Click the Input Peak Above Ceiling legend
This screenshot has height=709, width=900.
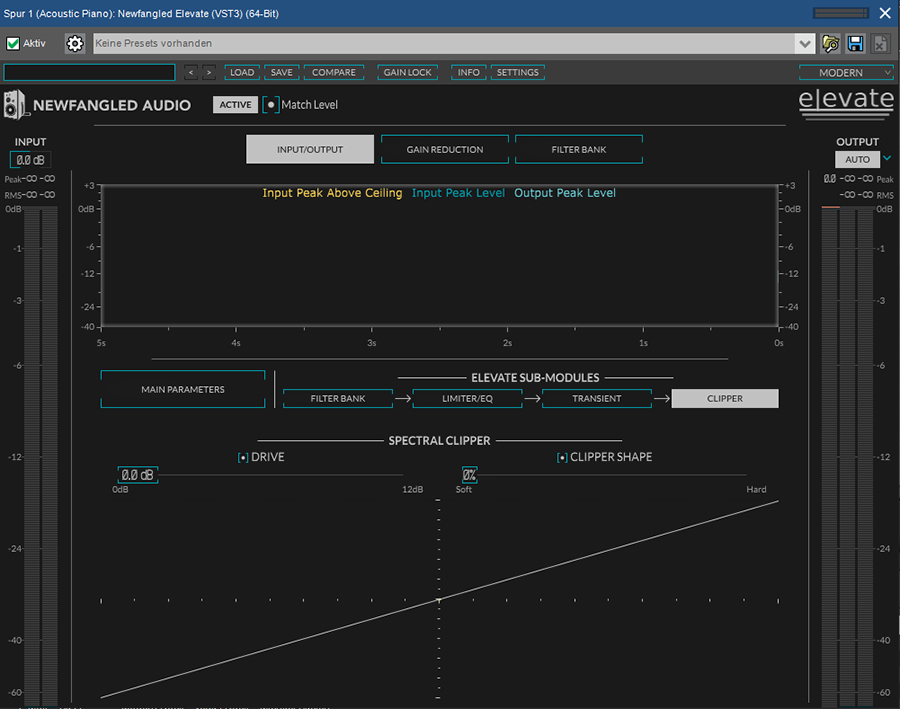click(x=332, y=193)
